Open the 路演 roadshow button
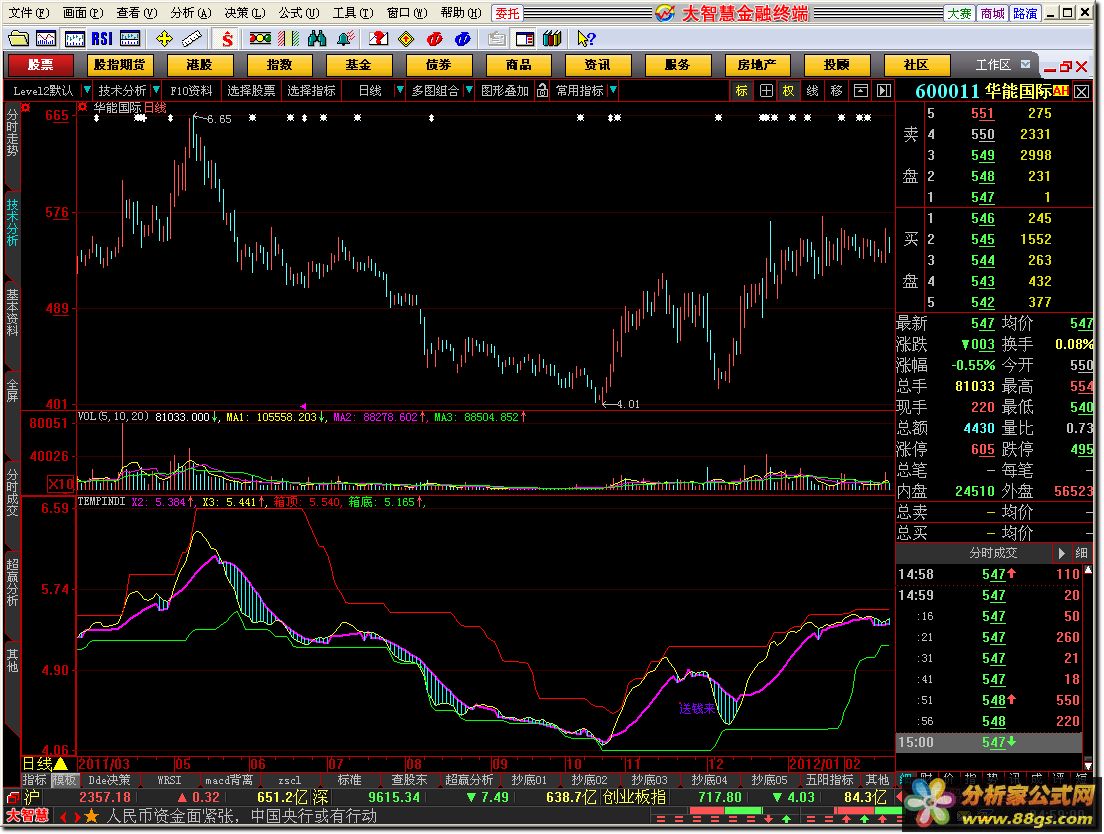 [x=1025, y=13]
